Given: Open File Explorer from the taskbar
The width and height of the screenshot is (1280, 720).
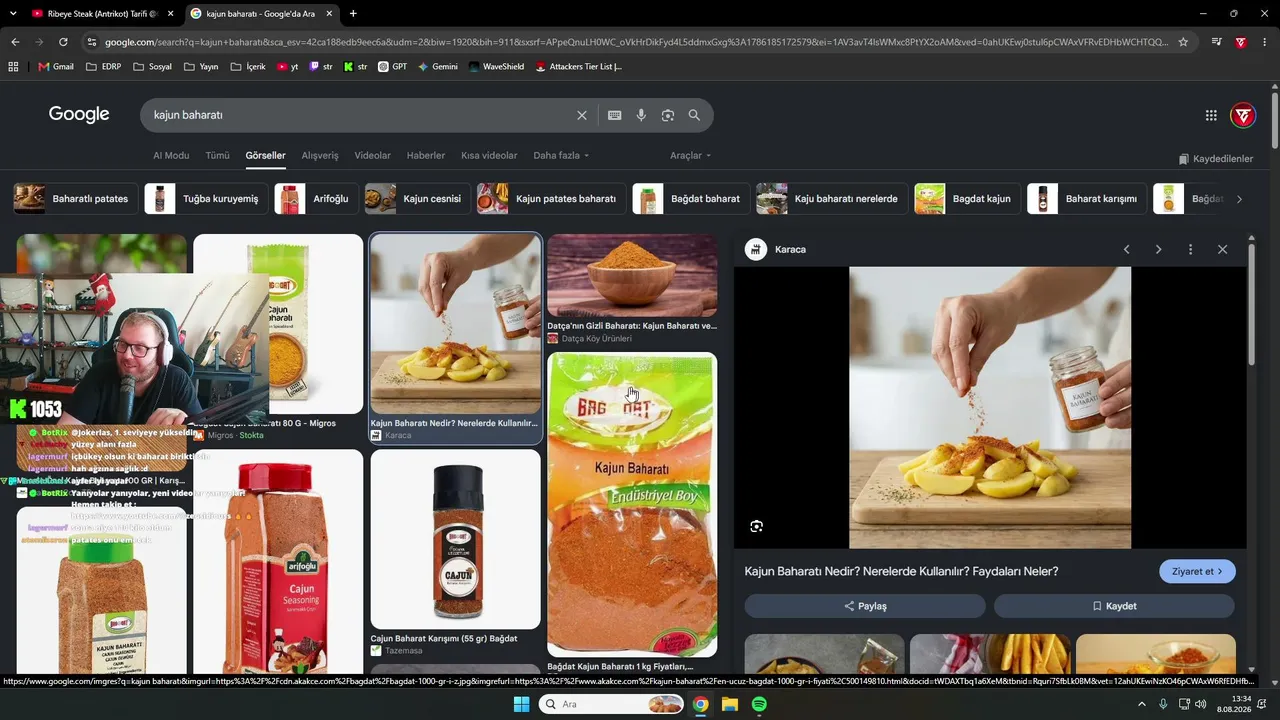Looking at the screenshot, I should tap(730, 704).
